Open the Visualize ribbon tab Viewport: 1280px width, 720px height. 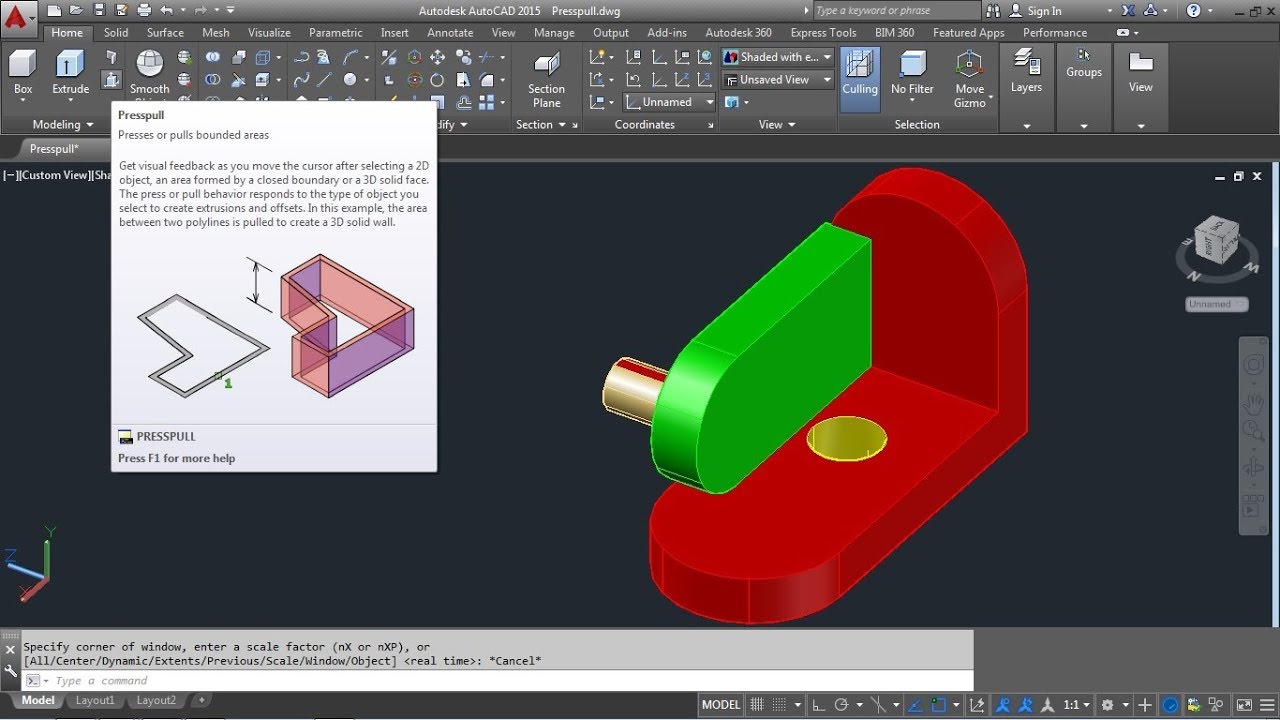pyautogui.click(x=269, y=32)
